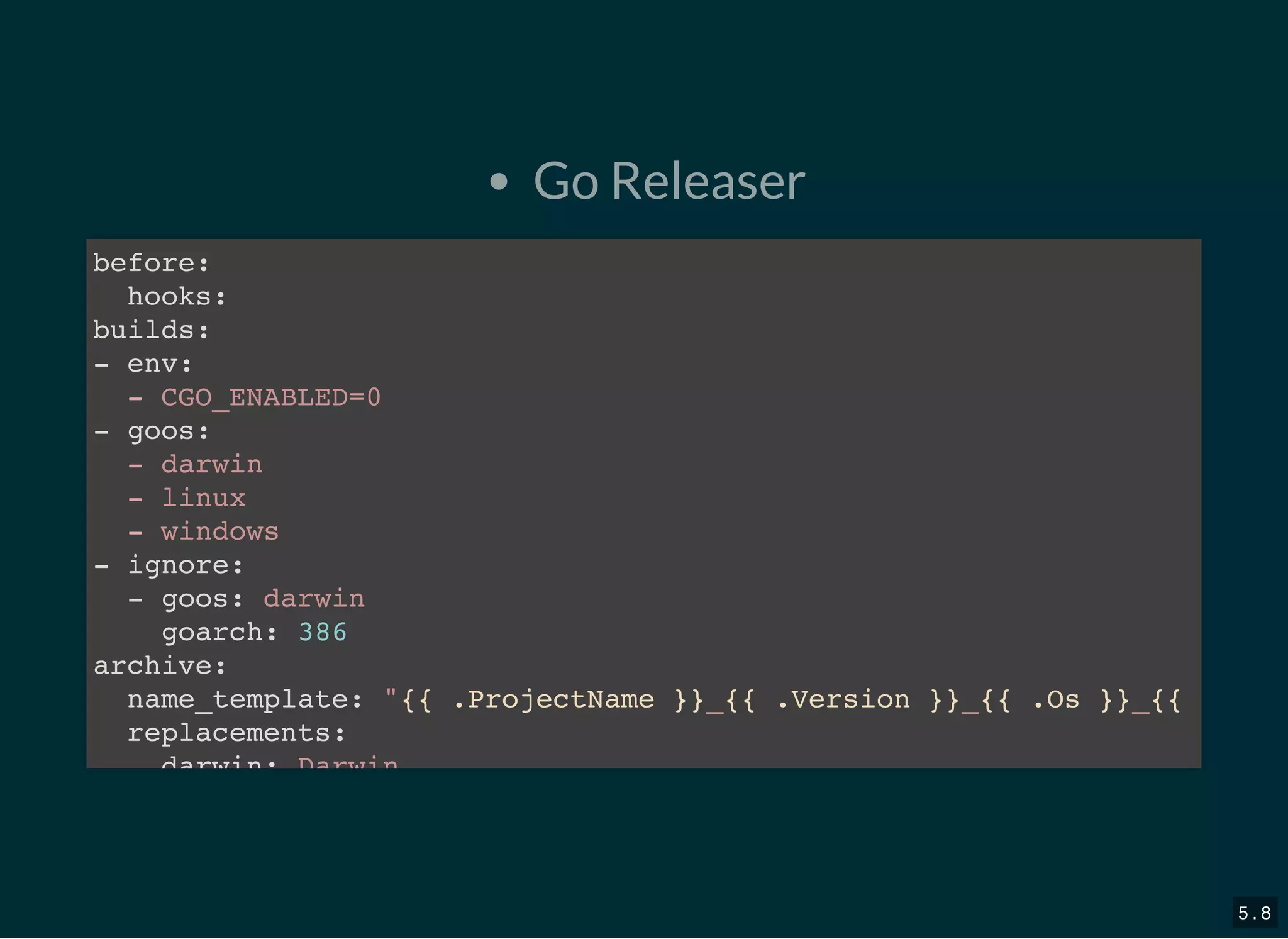Click the 'hooks:' line
This screenshot has width=1288, height=939.
[x=177, y=296]
